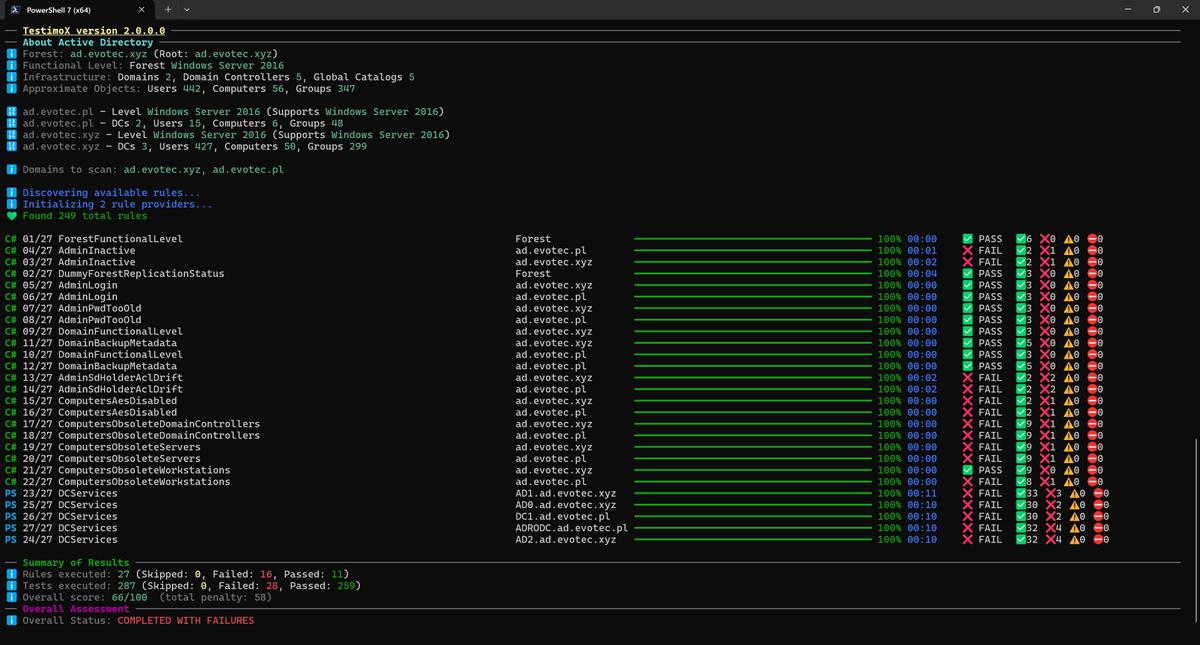The width and height of the screenshot is (1200, 645).
Task: Click green heart icon beside Found 249 total rules
Action: 11,216
